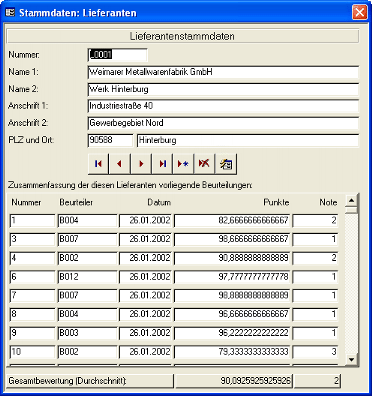Click the scrollbar down arrow of the list
The width and height of the screenshot is (372, 396).
(x=351, y=359)
